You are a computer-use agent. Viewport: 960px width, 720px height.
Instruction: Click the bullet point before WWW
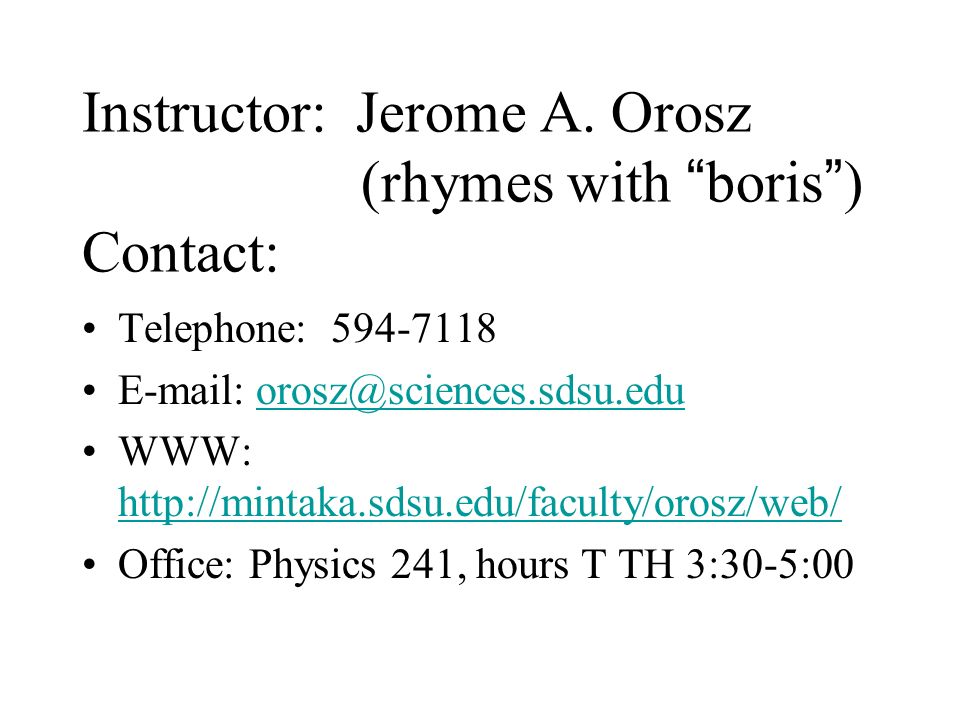tap(90, 452)
